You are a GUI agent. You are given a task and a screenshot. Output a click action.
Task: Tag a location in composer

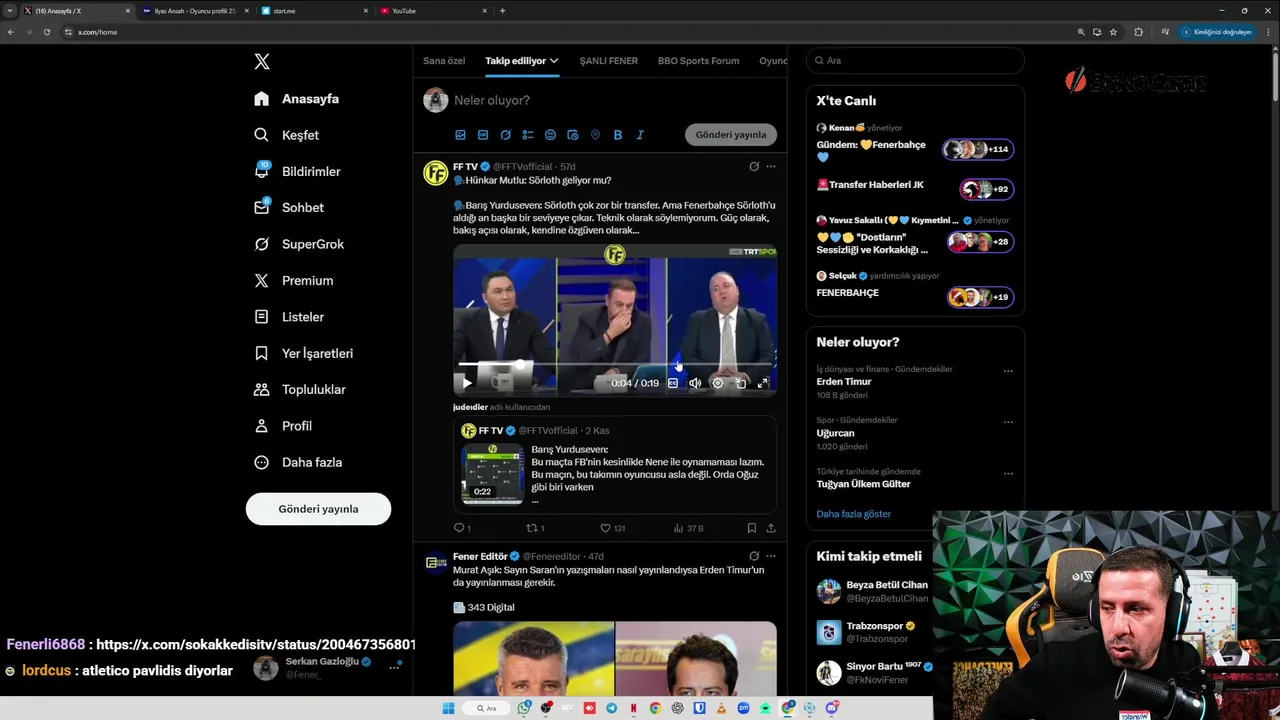tap(595, 135)
